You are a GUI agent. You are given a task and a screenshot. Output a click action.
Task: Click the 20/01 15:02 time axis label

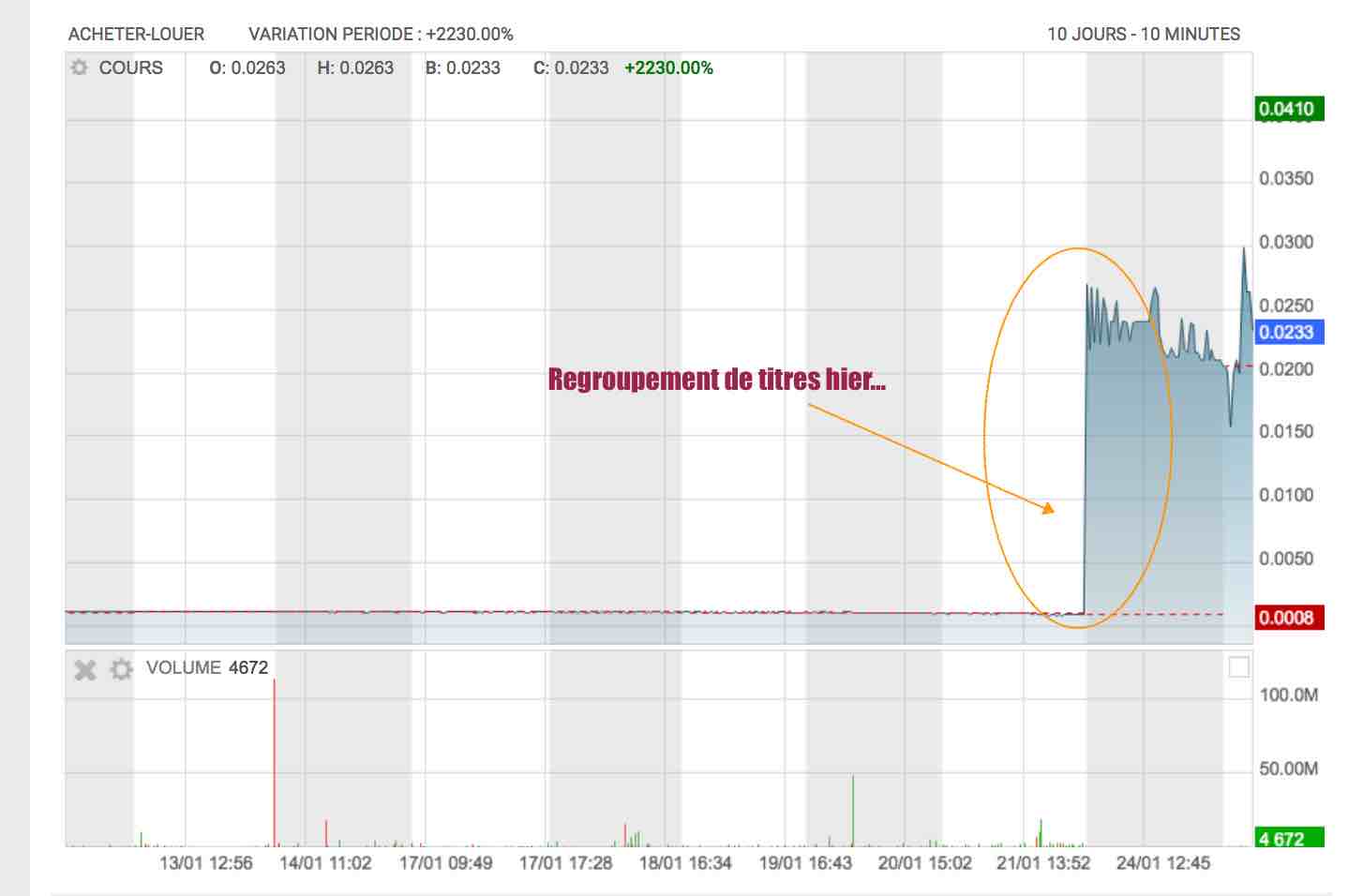pos(924,862)
